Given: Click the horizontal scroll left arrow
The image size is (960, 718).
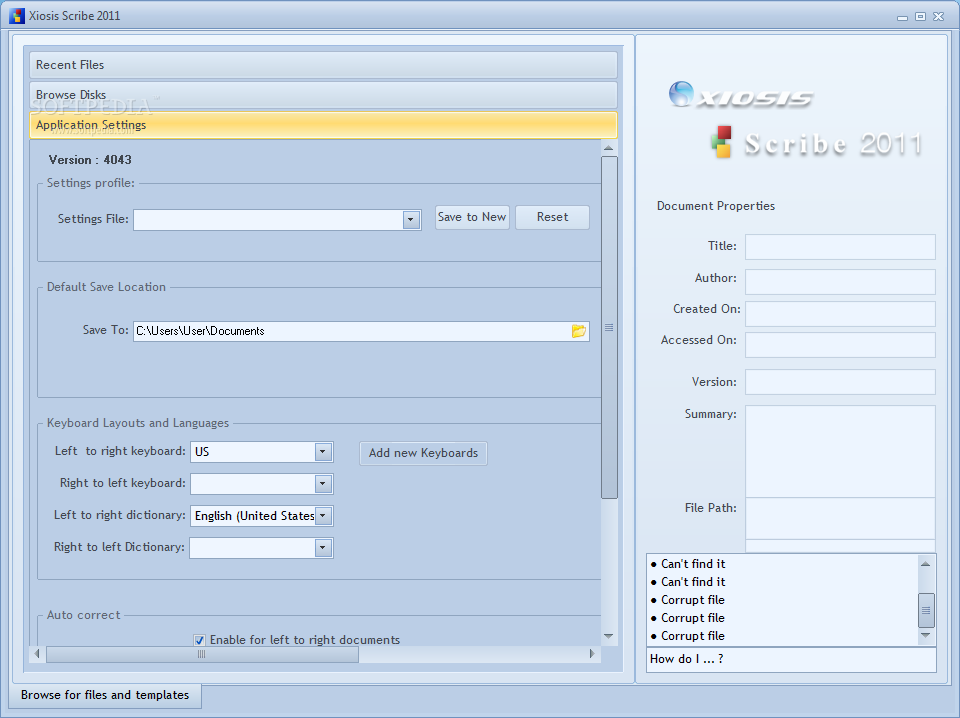Looking at the screenshot, I should click(x=37, y=654).
